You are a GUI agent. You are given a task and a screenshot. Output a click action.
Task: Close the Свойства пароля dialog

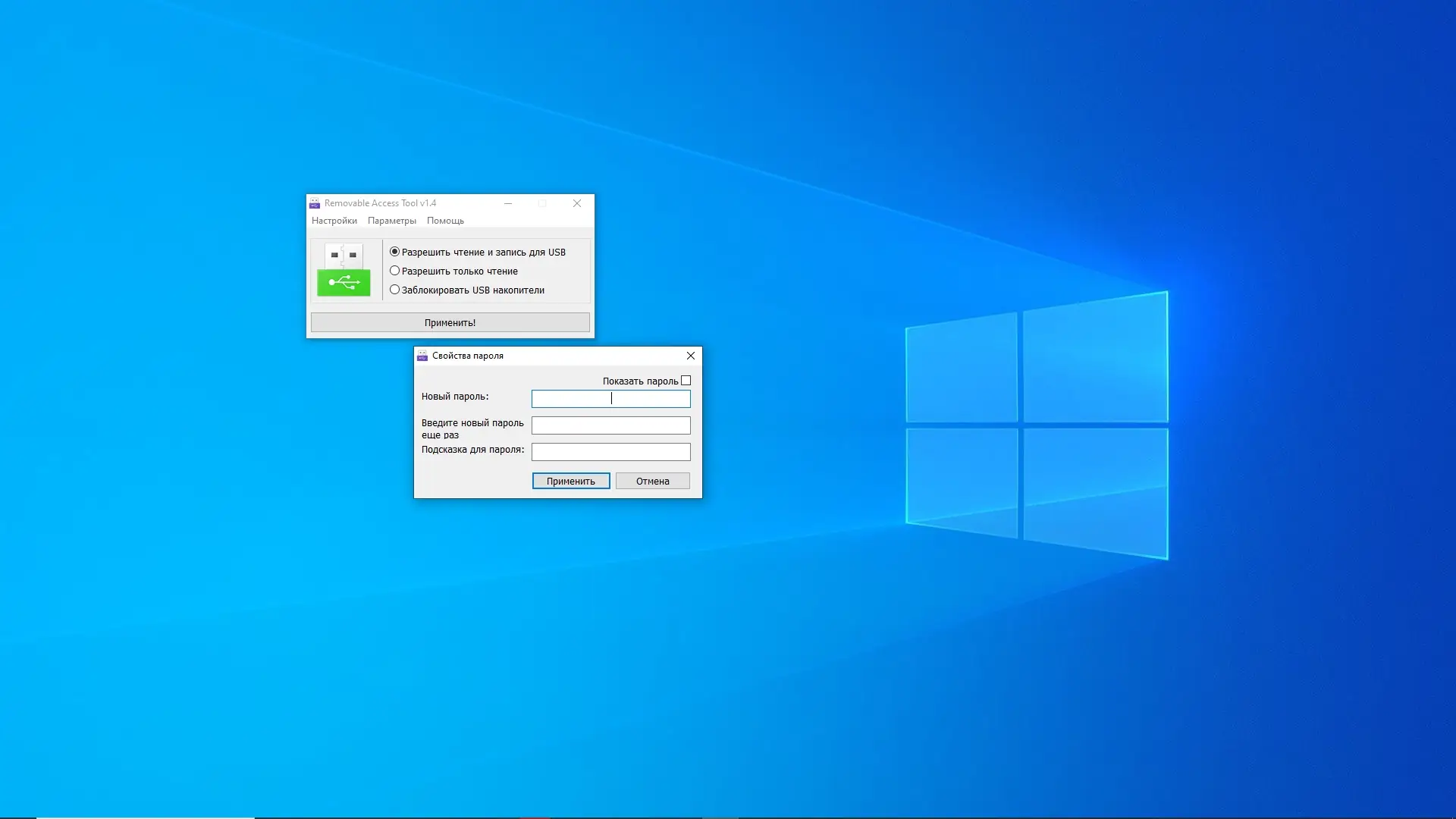[x=690, y=356]
